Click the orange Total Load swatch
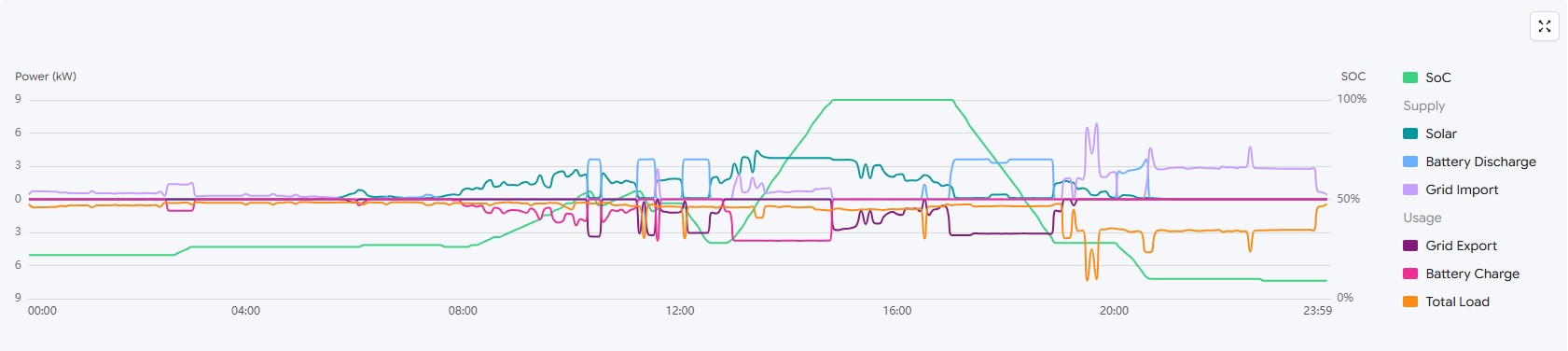This screenshot has height=351, width=1568. (x=1410, y=302)
